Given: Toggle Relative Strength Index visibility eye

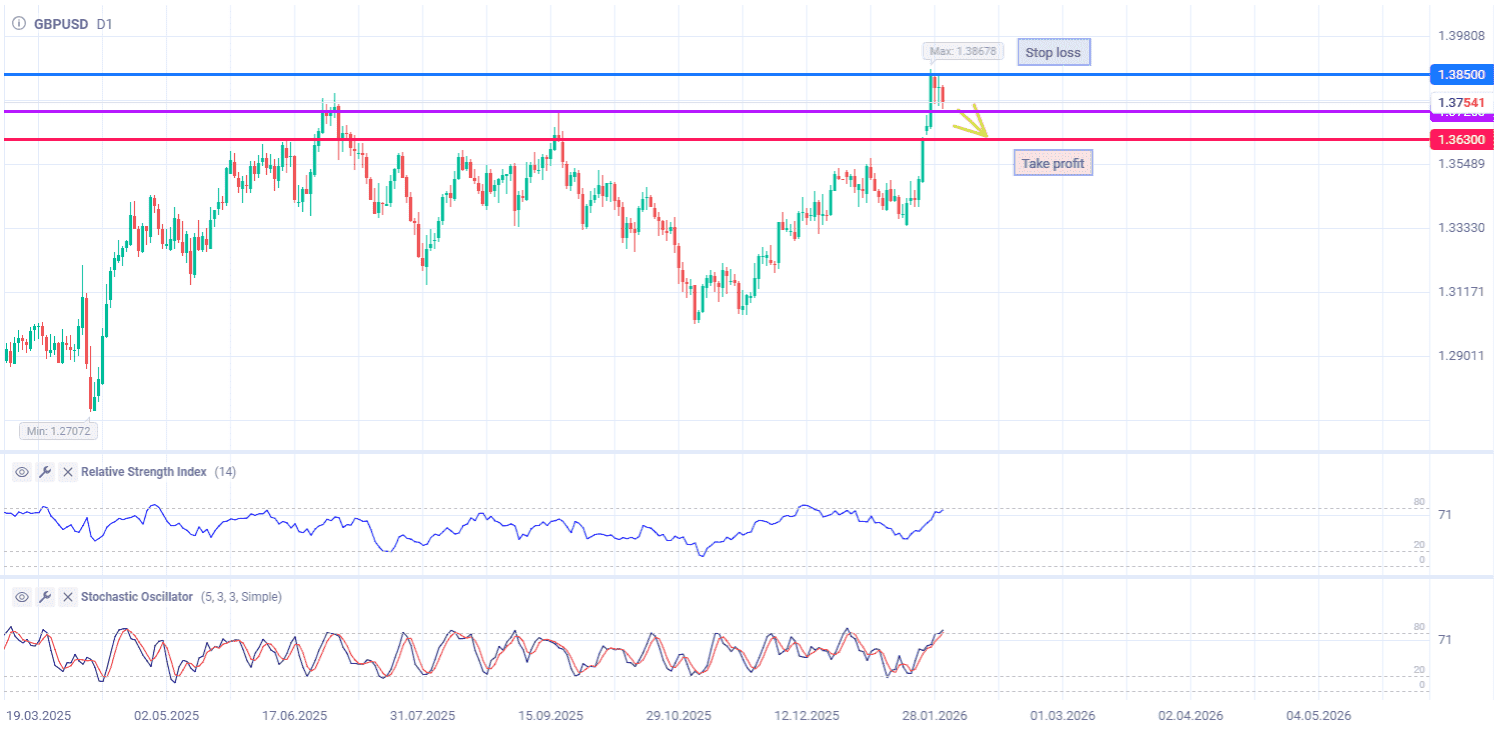Looking at the screenshot, I should pyautogui.click(x=22, y=472).
